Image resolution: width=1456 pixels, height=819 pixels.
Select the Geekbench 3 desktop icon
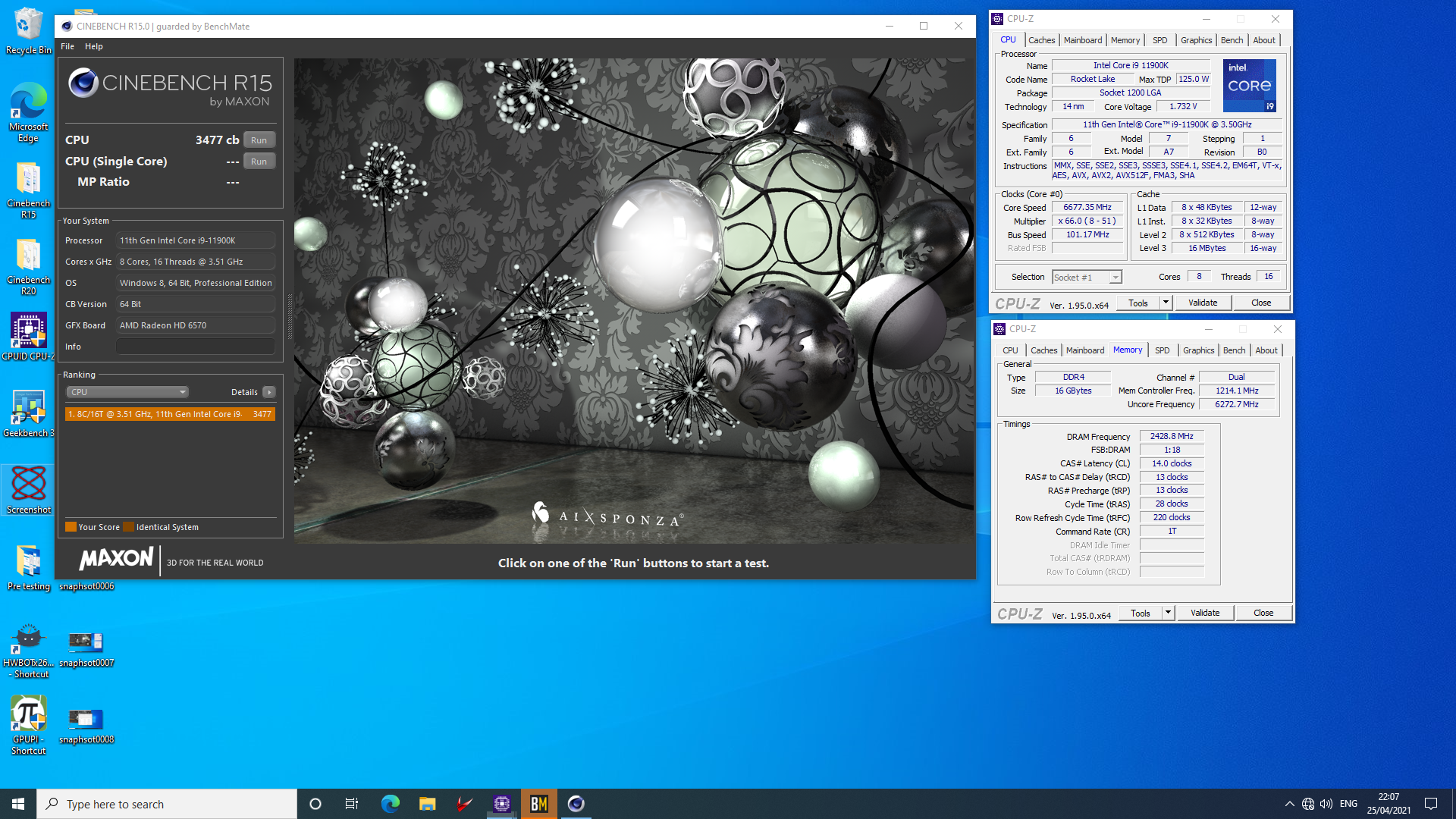tap(28, 414)
